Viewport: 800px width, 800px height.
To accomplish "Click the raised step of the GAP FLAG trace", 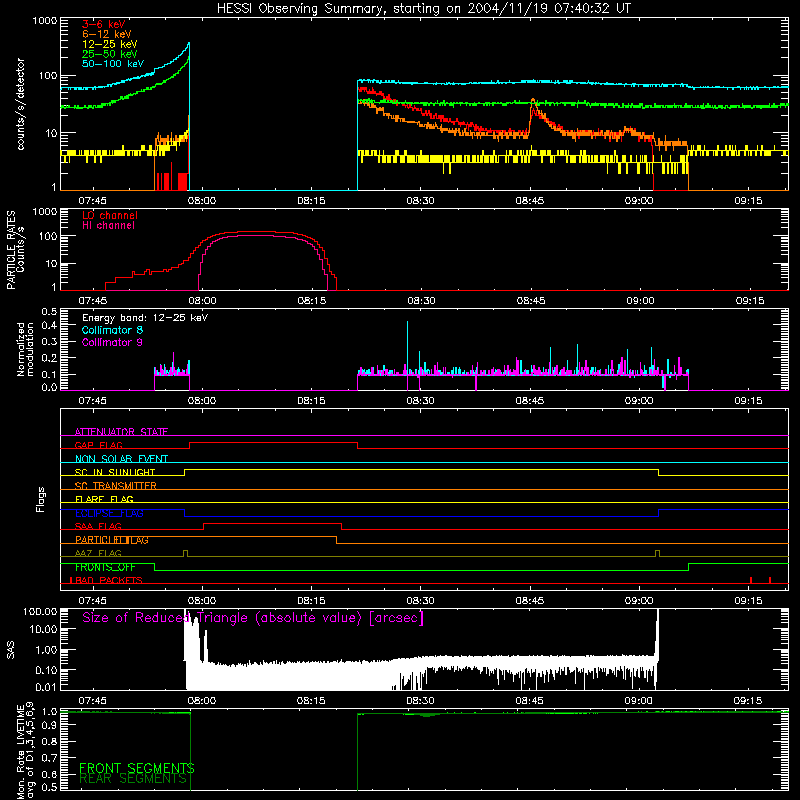I will (x=273, y=443).
